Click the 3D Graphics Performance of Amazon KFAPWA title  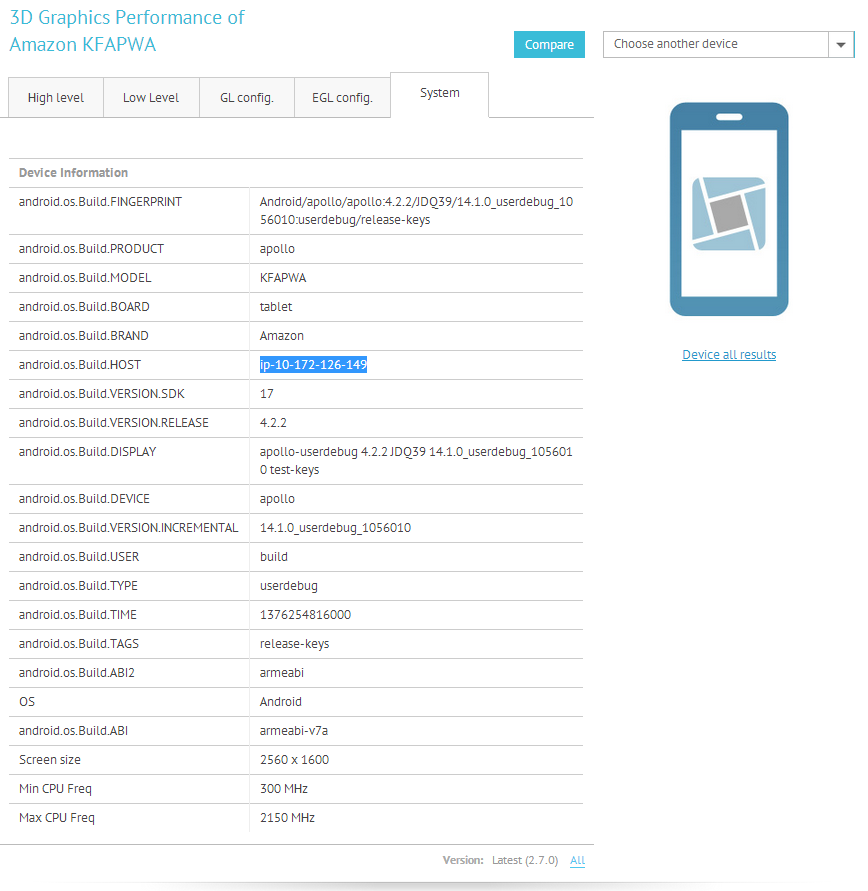127,31
